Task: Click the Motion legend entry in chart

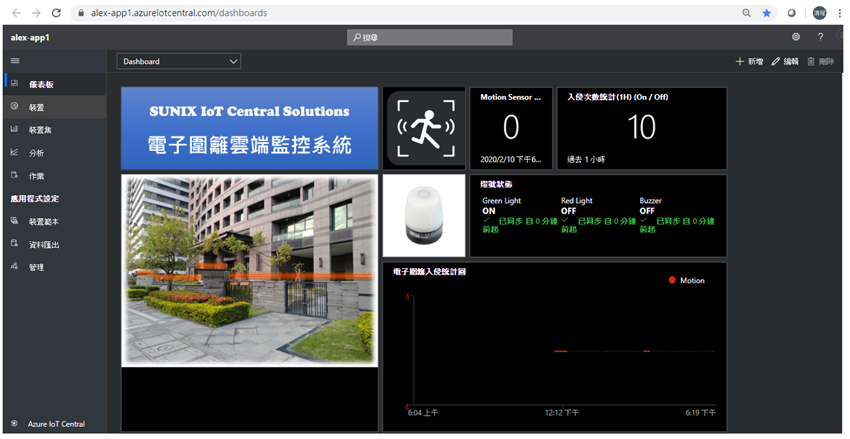Action: tap(686, 280)
